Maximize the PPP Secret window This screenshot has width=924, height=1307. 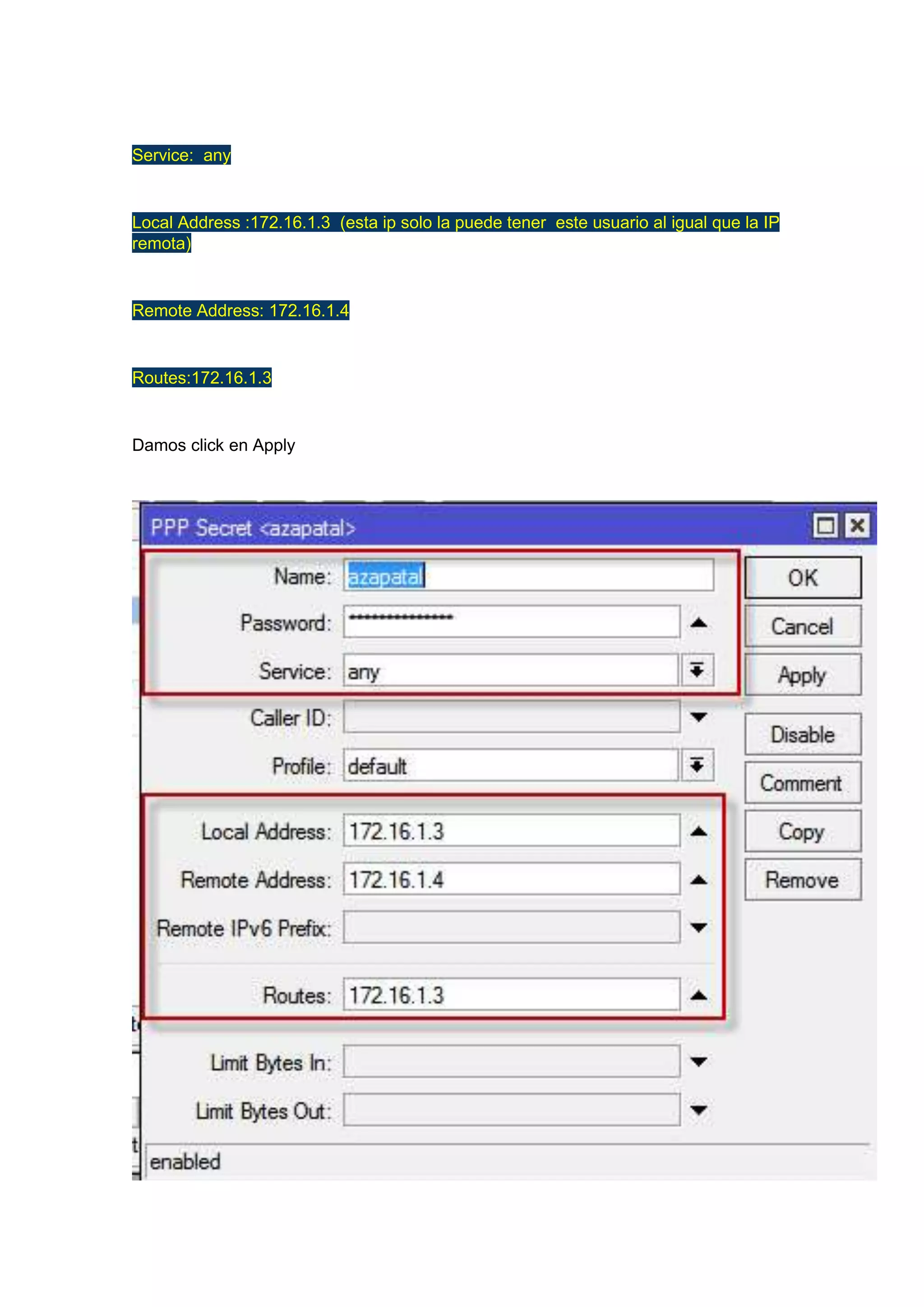point(826,525)
